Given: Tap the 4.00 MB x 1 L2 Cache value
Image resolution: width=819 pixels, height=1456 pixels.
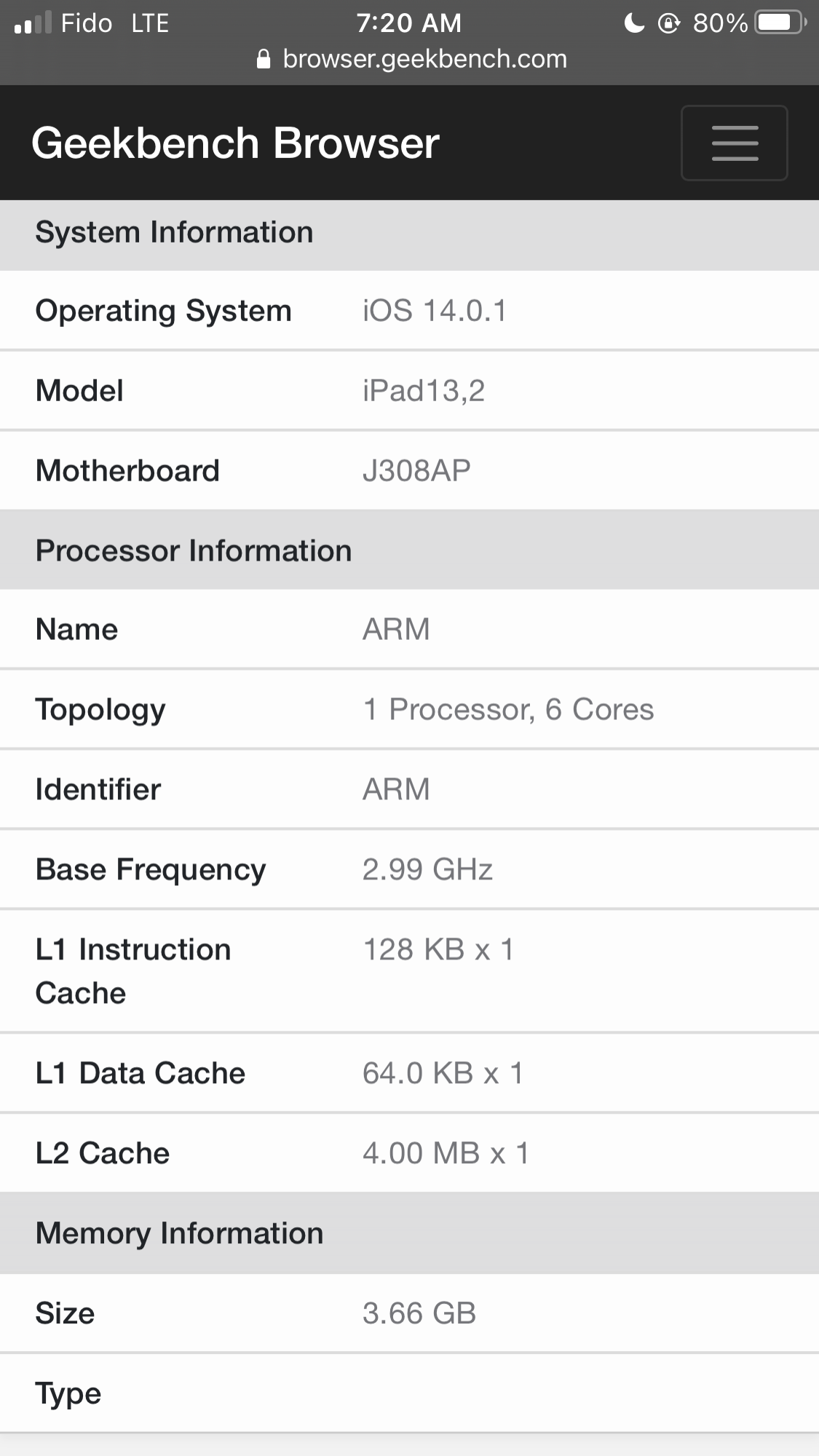Looking at the screenshot, I should point(446,1153).
